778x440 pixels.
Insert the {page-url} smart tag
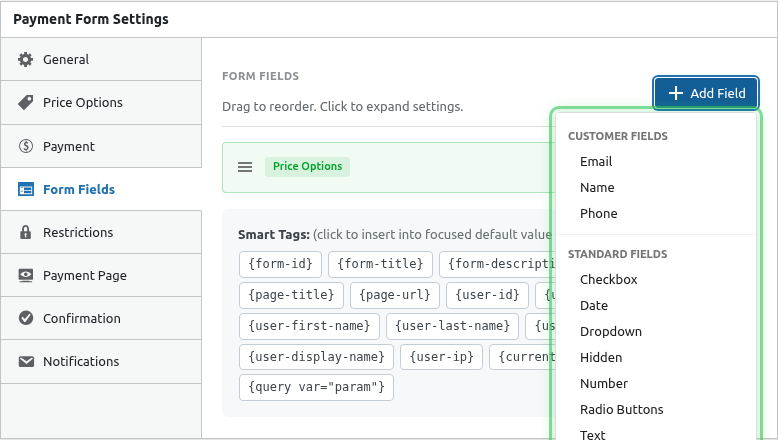coord(395,295)
